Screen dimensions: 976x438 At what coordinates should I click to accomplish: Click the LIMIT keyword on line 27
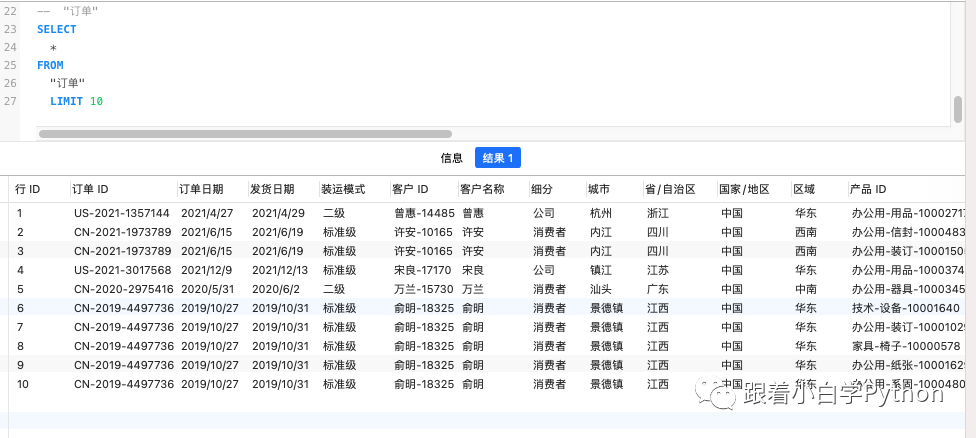coord(67,101)
